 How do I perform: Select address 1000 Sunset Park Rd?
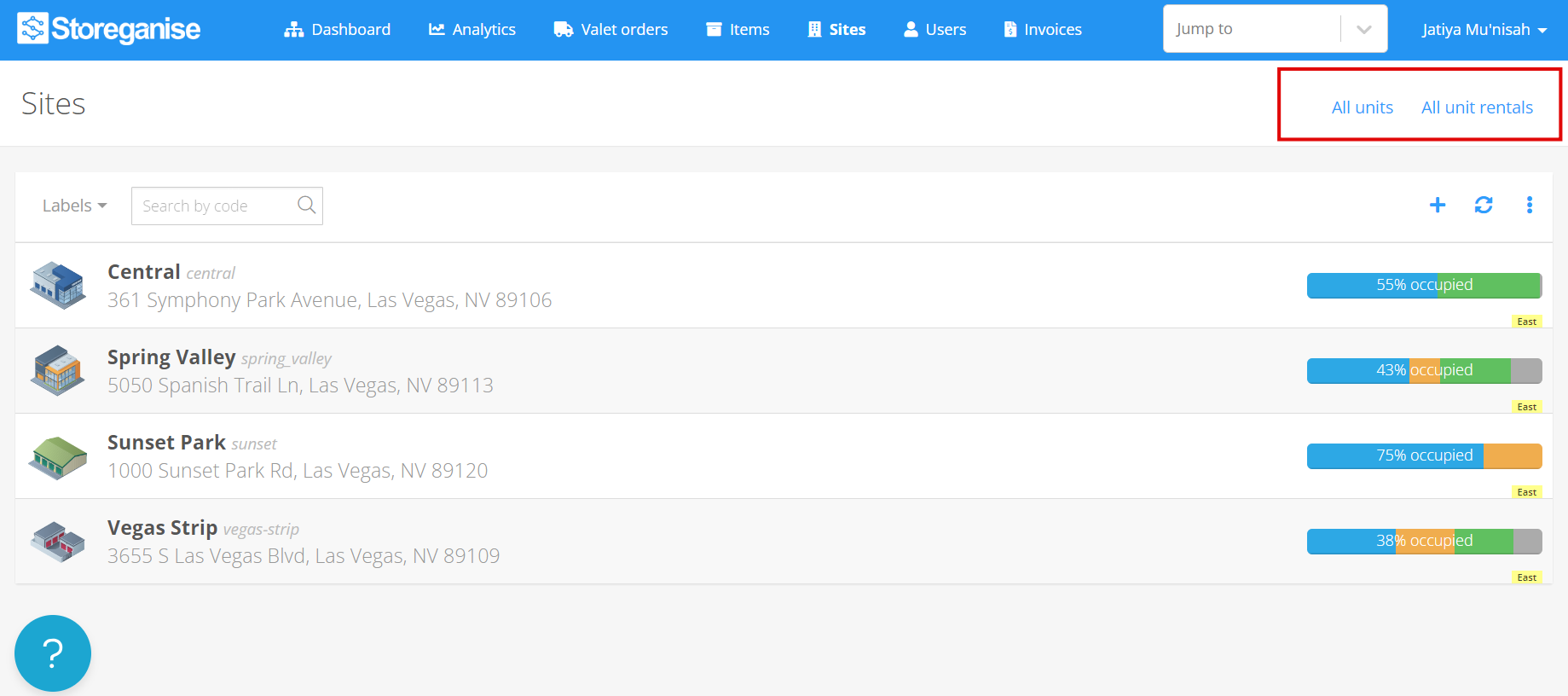[298, 471]
